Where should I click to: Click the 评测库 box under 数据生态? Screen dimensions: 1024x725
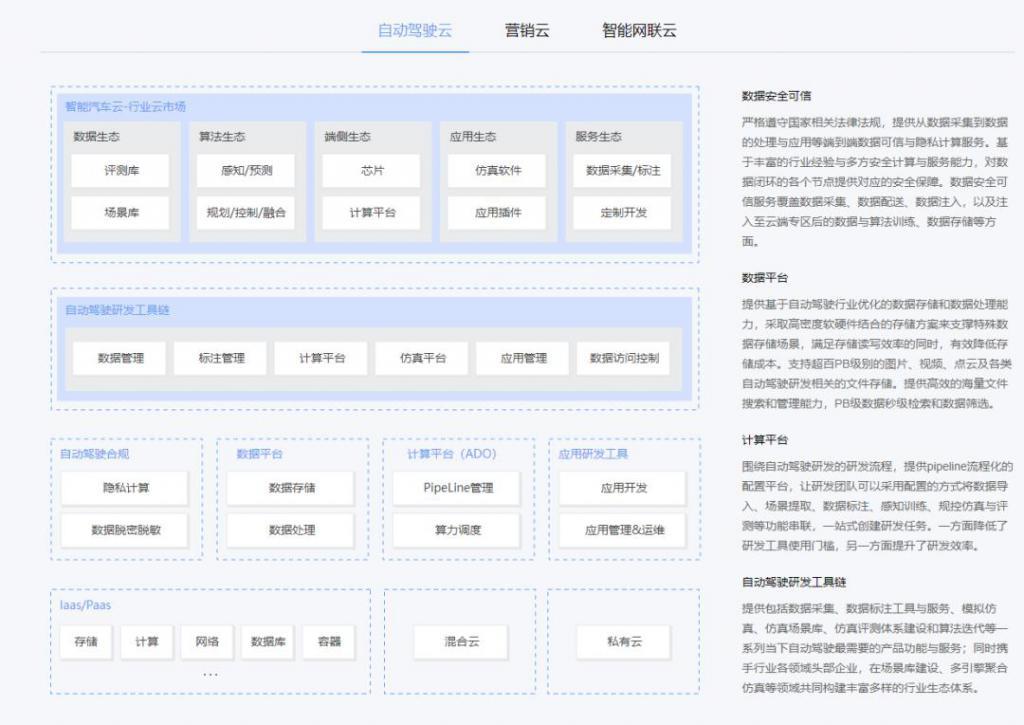coord(121,170)
